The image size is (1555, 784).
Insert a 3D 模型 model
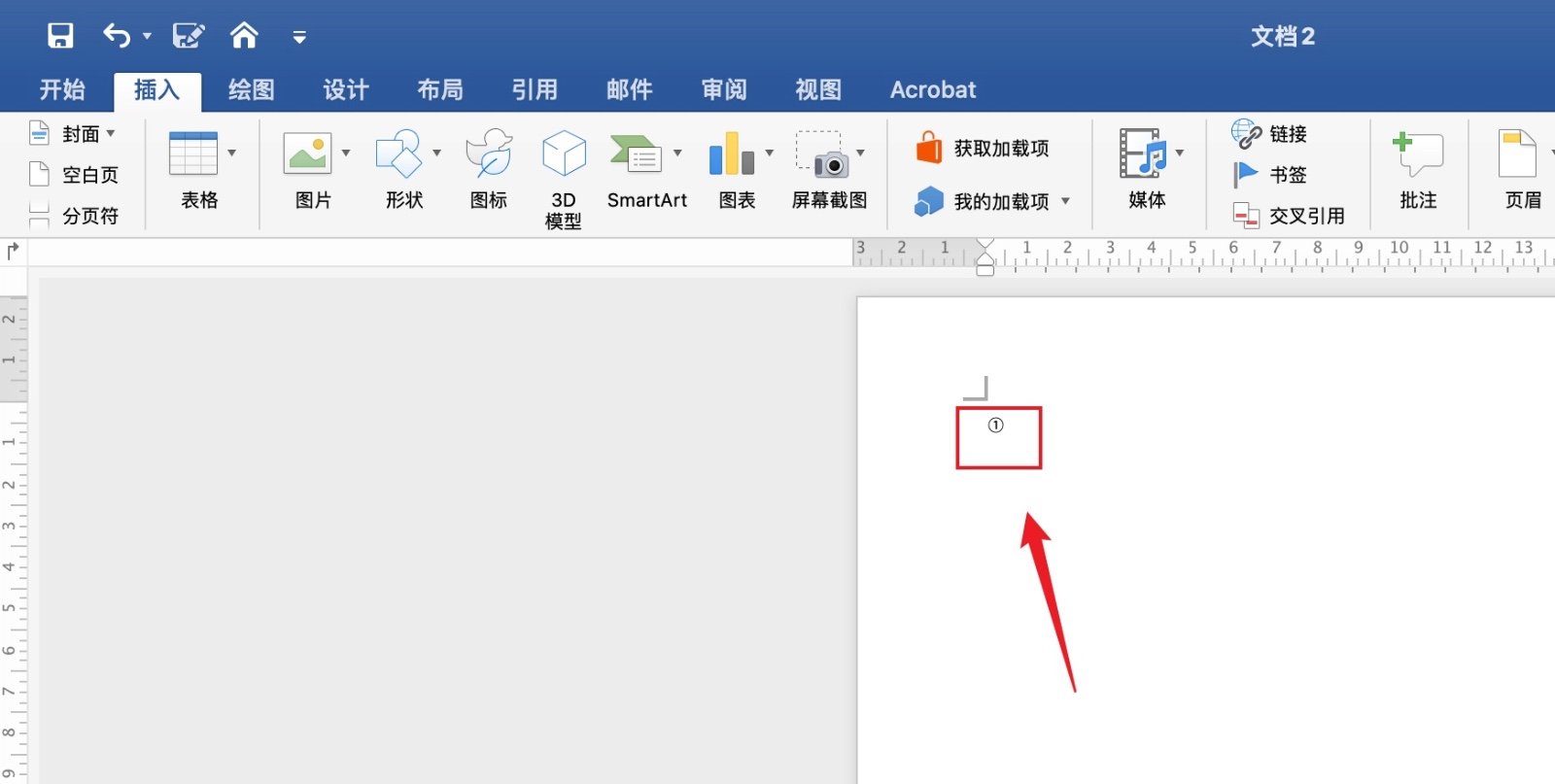[564, 179]
